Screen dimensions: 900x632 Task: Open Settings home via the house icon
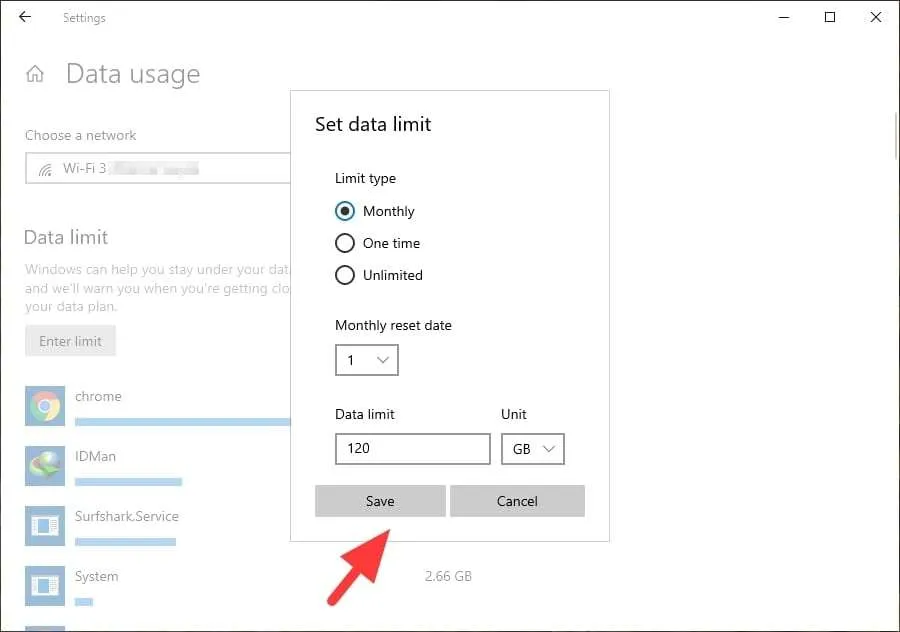[x=35, y=74]
